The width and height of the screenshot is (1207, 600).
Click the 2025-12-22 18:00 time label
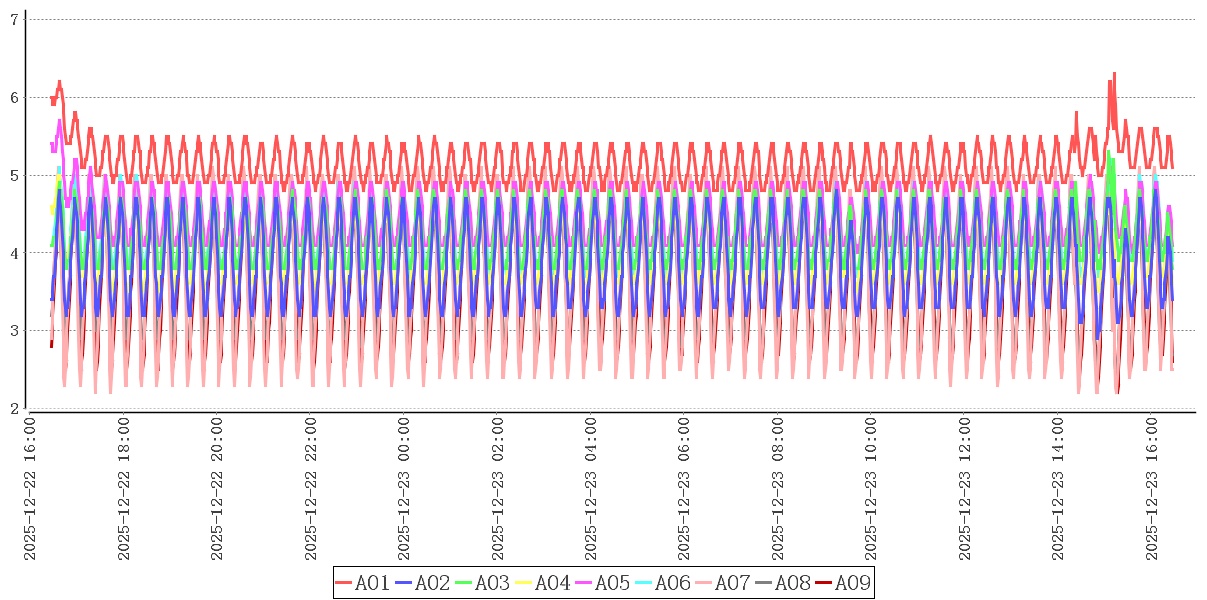click(x=124, y=489)
